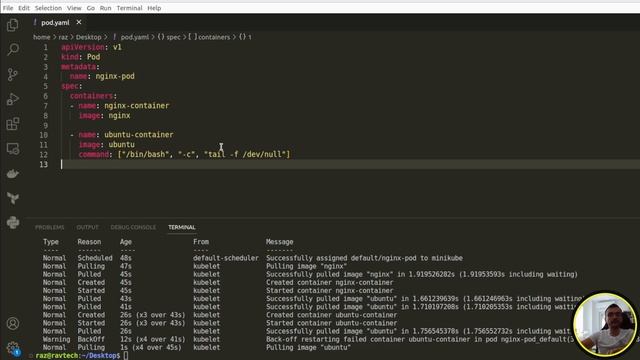The width and height of the screenshot is (640, 360).
Task: Open the File menu
Action: [x=8, y=8]
